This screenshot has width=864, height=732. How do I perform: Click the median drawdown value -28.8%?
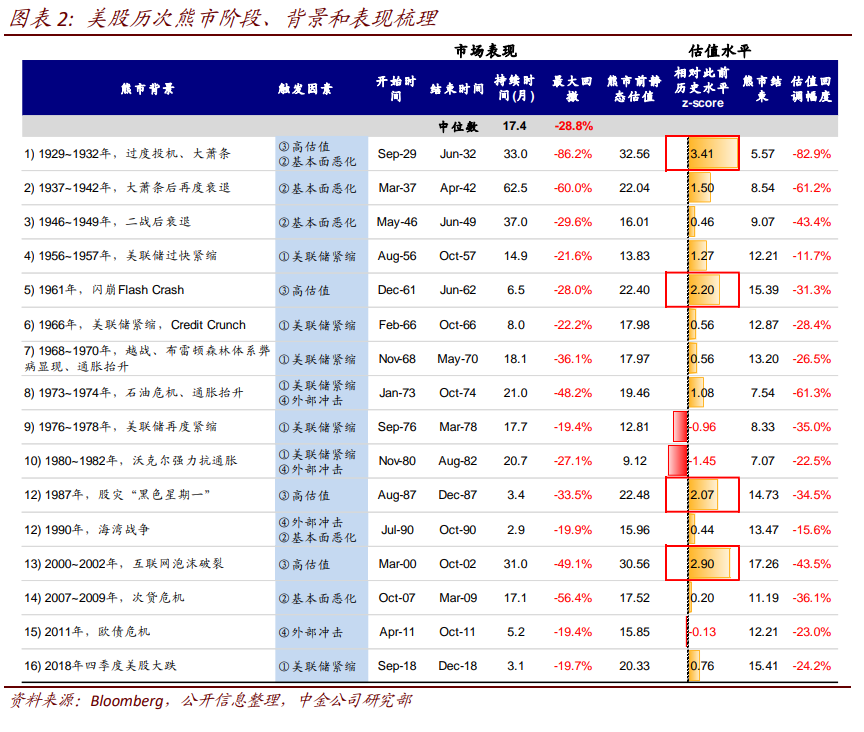(574, 126)
